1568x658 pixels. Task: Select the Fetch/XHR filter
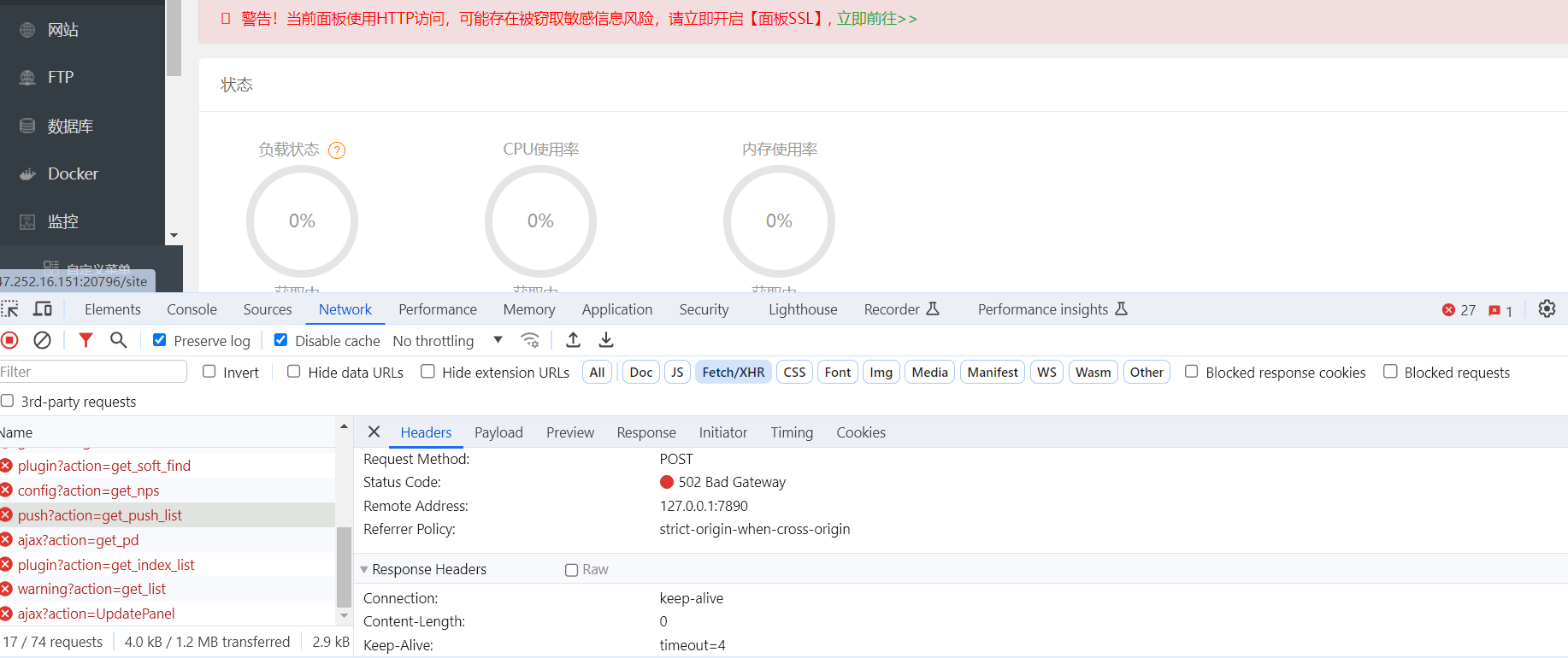[x=734, y=372]
